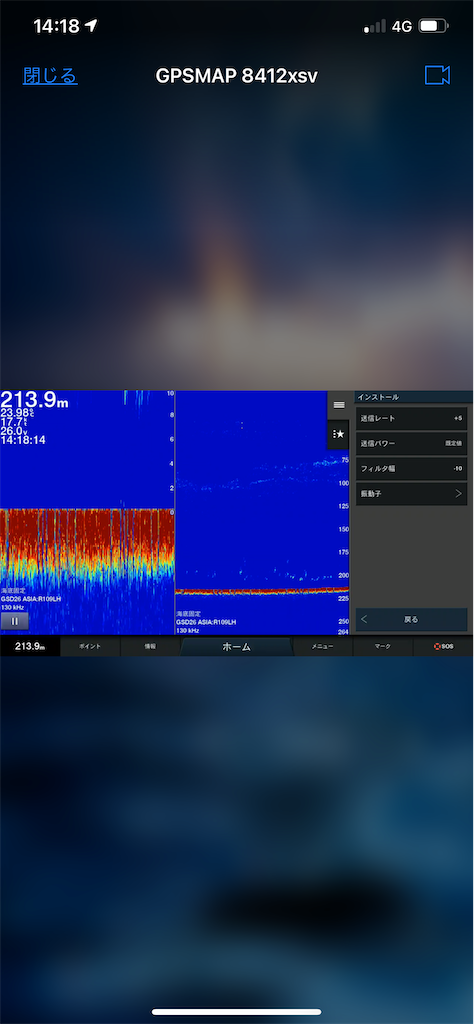Pause the sonar scrolling
The height and width of the screenshot is (1024, 474).
14,621
